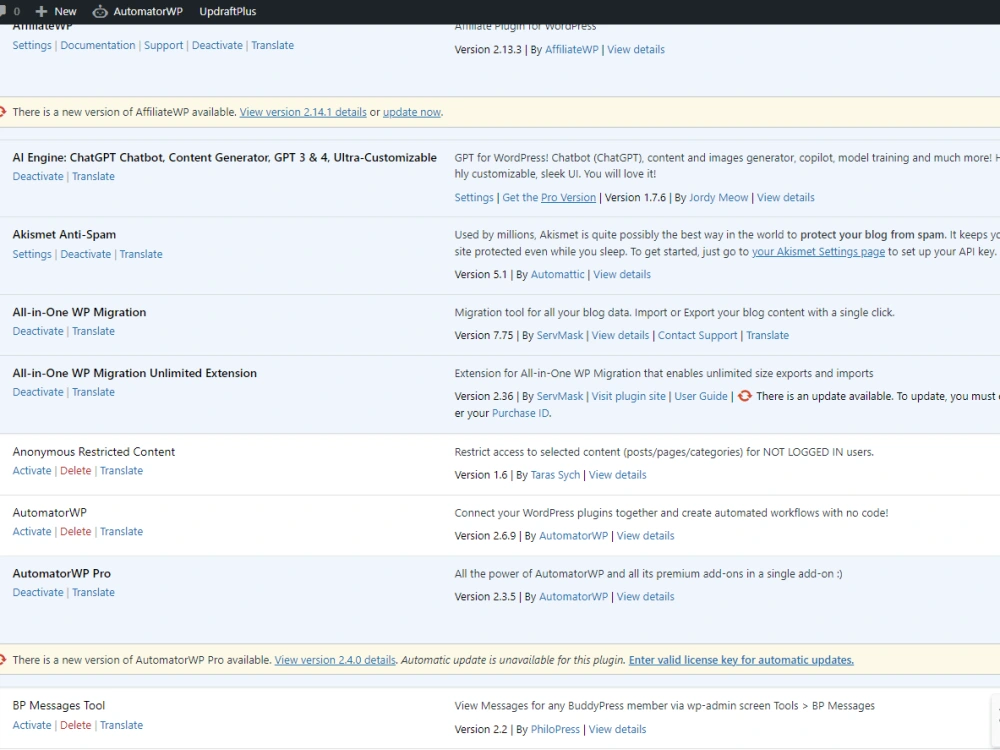Click View version 2.14.1 details link

[303, 112]
